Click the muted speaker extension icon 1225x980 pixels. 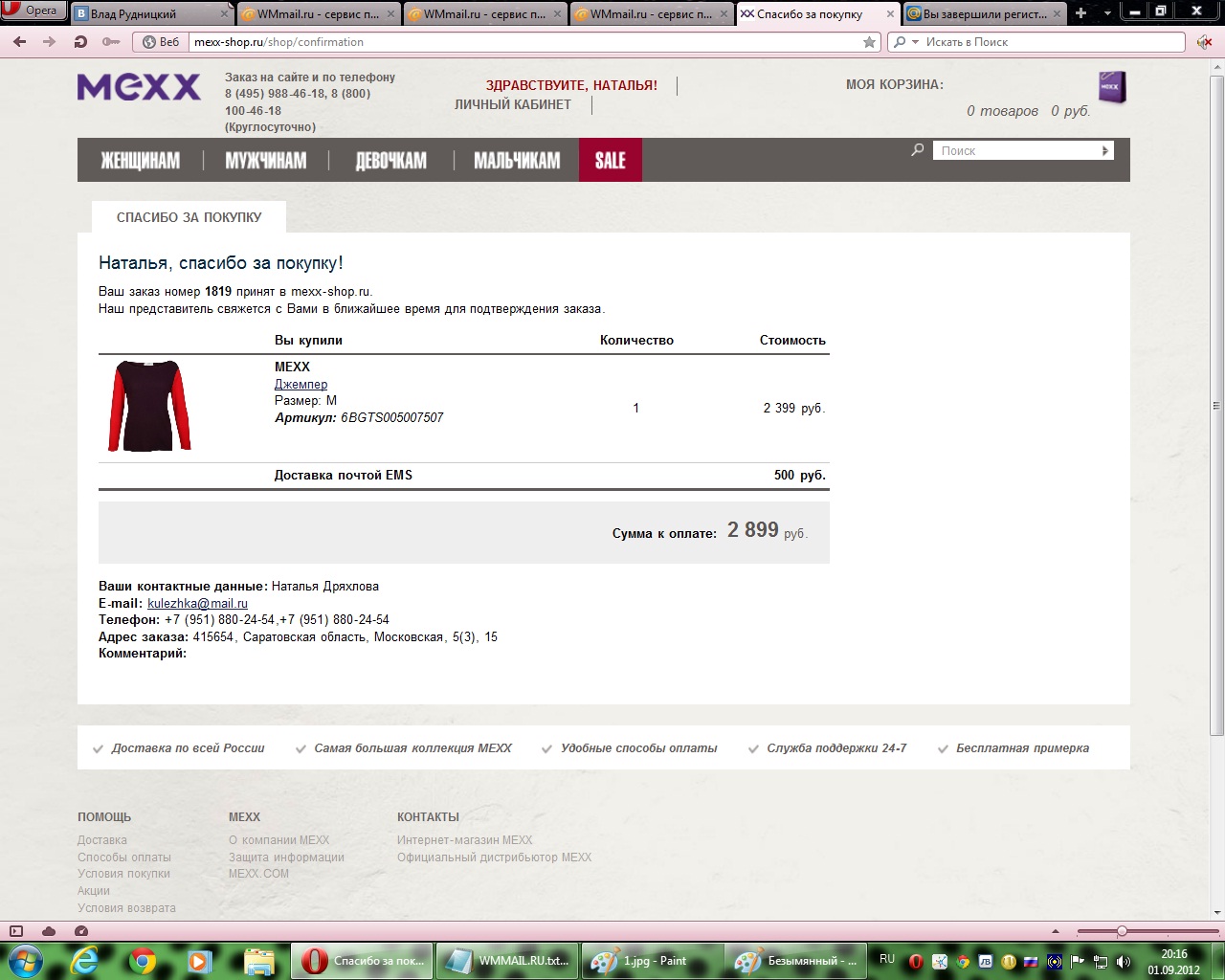pyautogui.click(x=1204, y=42)
